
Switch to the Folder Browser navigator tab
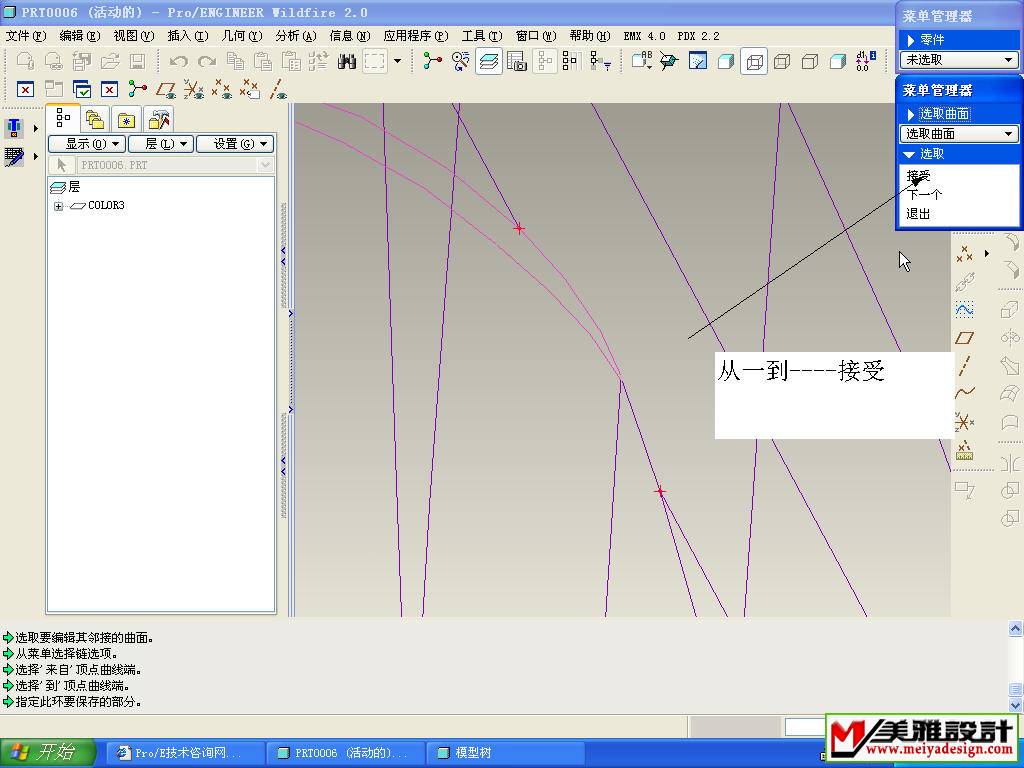tap(95, 120)
